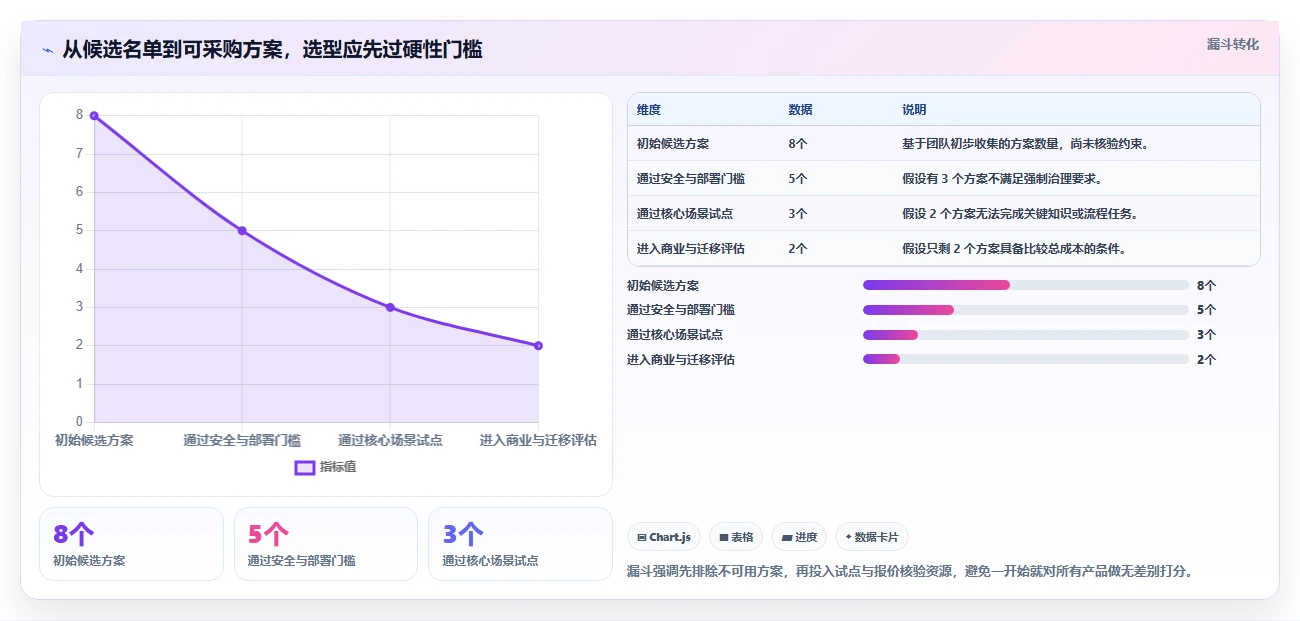Viewport: 1300px width, 621px height.
Task: Click the 8个 value in the table
Action: 798,143
